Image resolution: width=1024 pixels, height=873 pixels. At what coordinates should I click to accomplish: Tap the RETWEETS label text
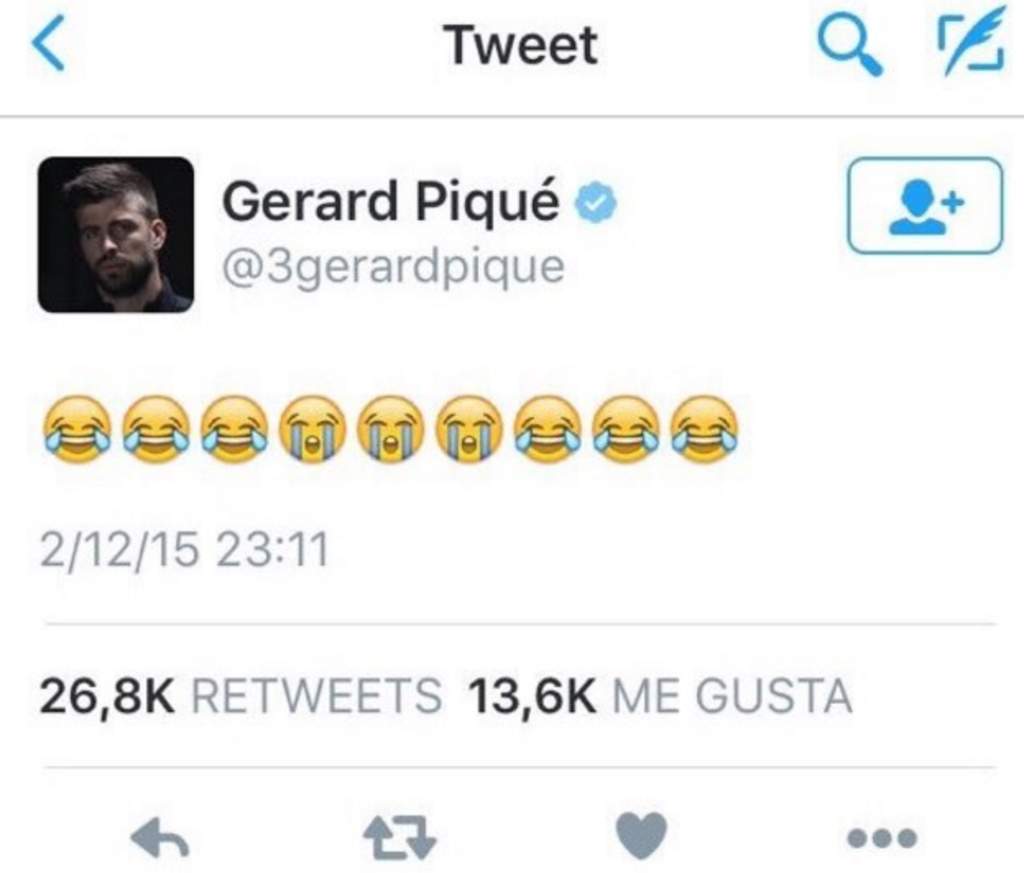(317, 696)
